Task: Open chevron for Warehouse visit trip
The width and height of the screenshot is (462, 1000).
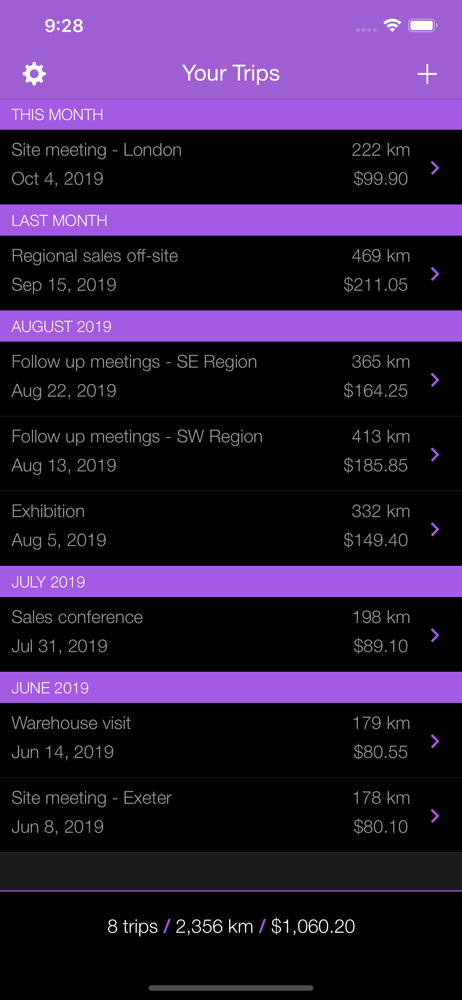Action: pos(435,740)
